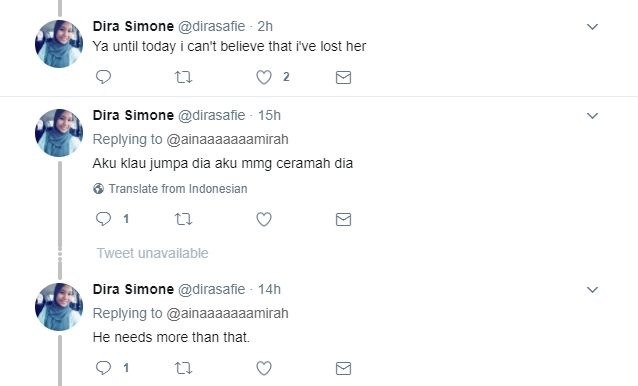This screenshot has height=386, width=638.
Task: Open dropdown chevron on the 14h tweet
Action: pos(592,290)
